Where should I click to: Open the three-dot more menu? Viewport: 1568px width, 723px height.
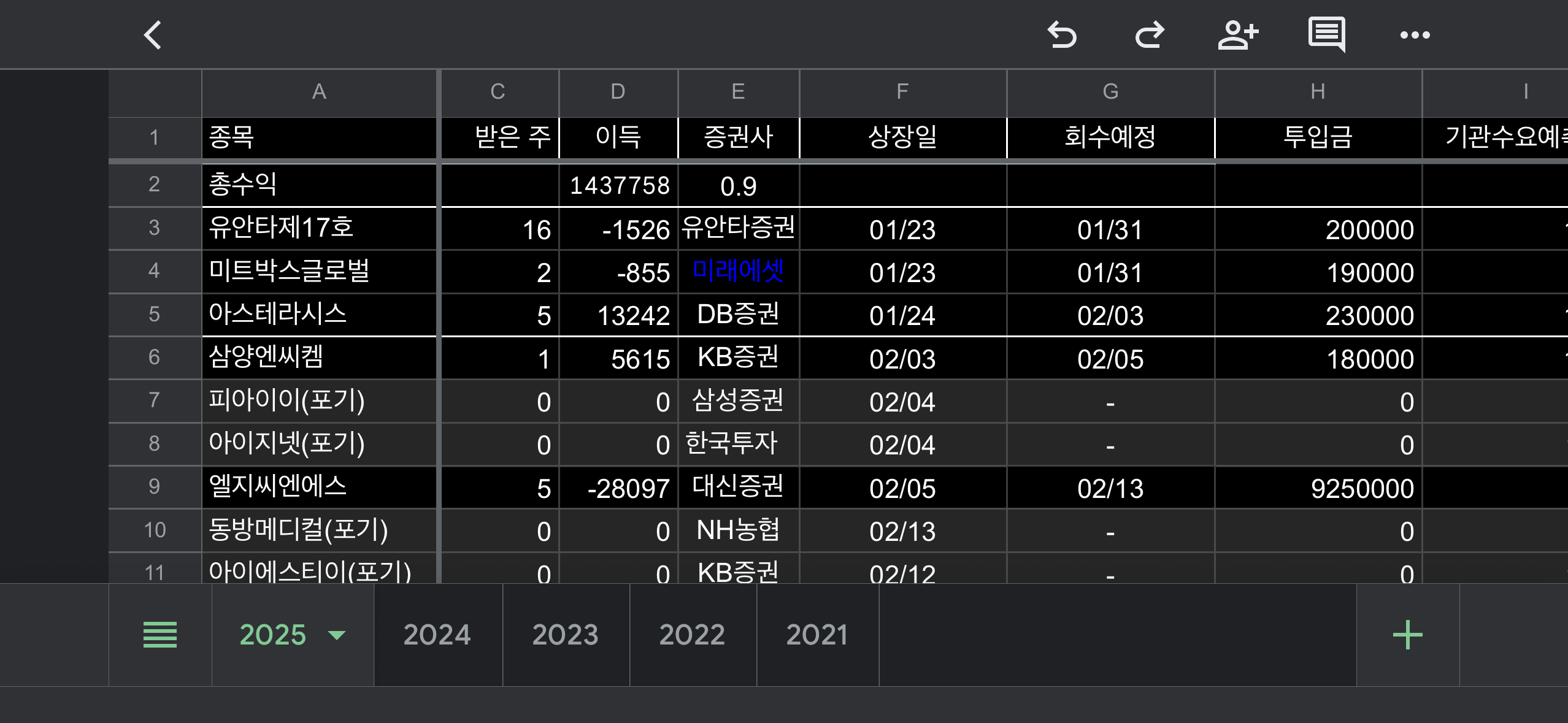coord(1415,35)
